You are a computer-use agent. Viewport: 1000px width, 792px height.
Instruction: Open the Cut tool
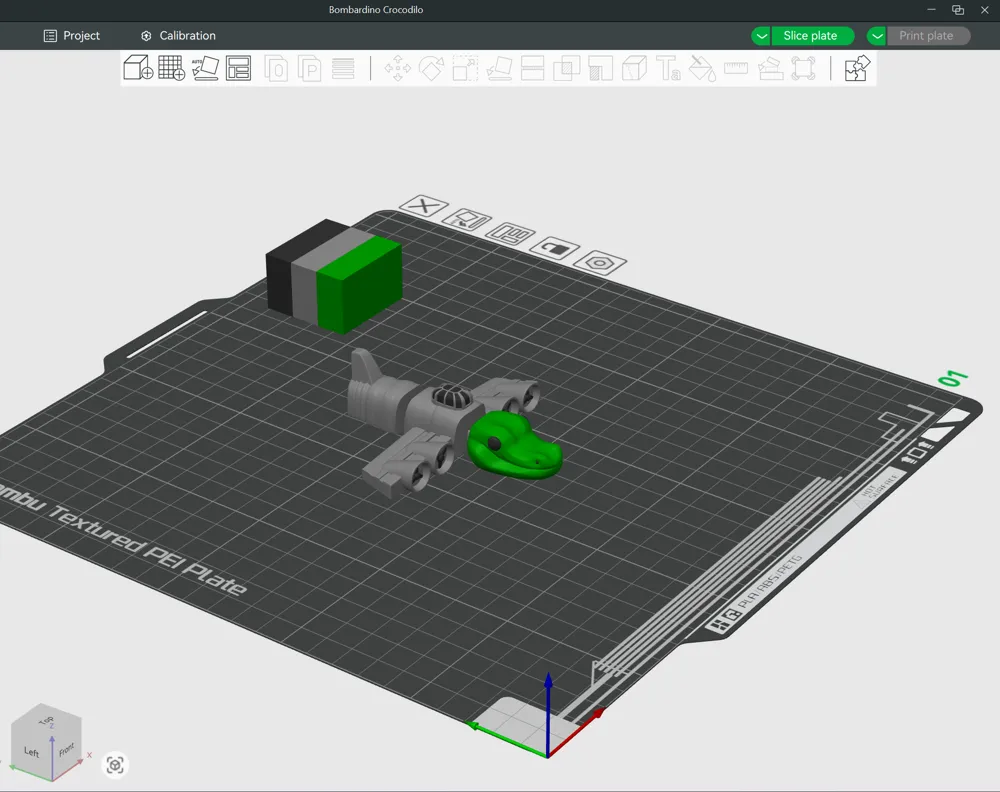[533, 68]
